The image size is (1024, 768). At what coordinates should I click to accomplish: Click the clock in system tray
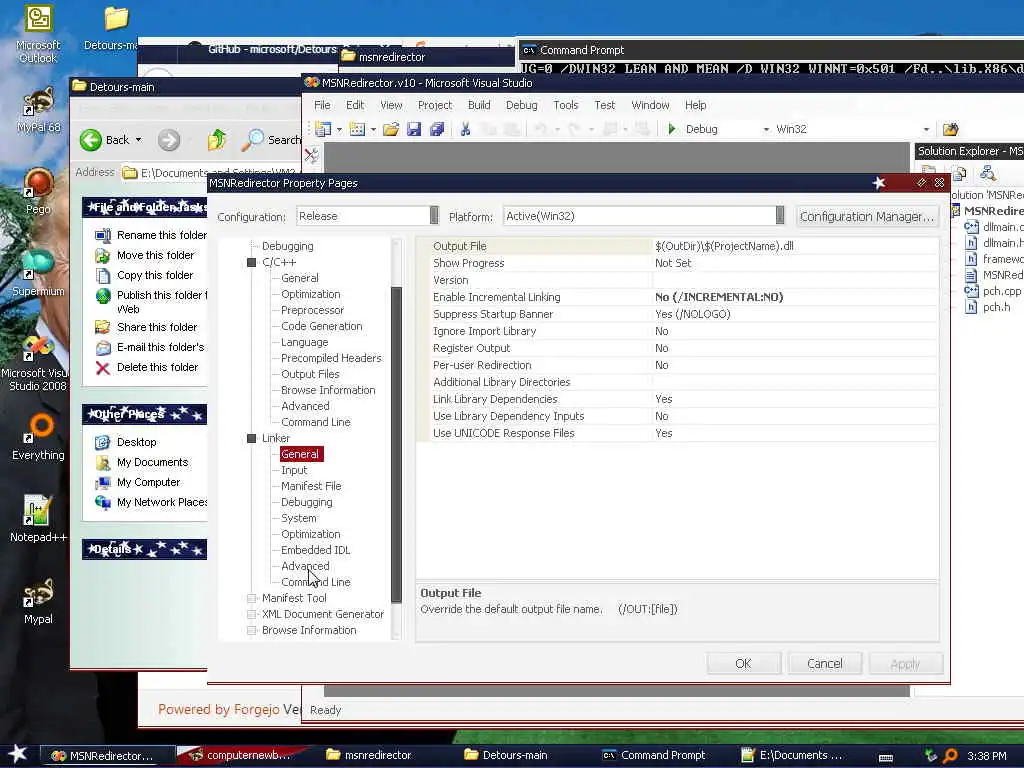point(986,756)
